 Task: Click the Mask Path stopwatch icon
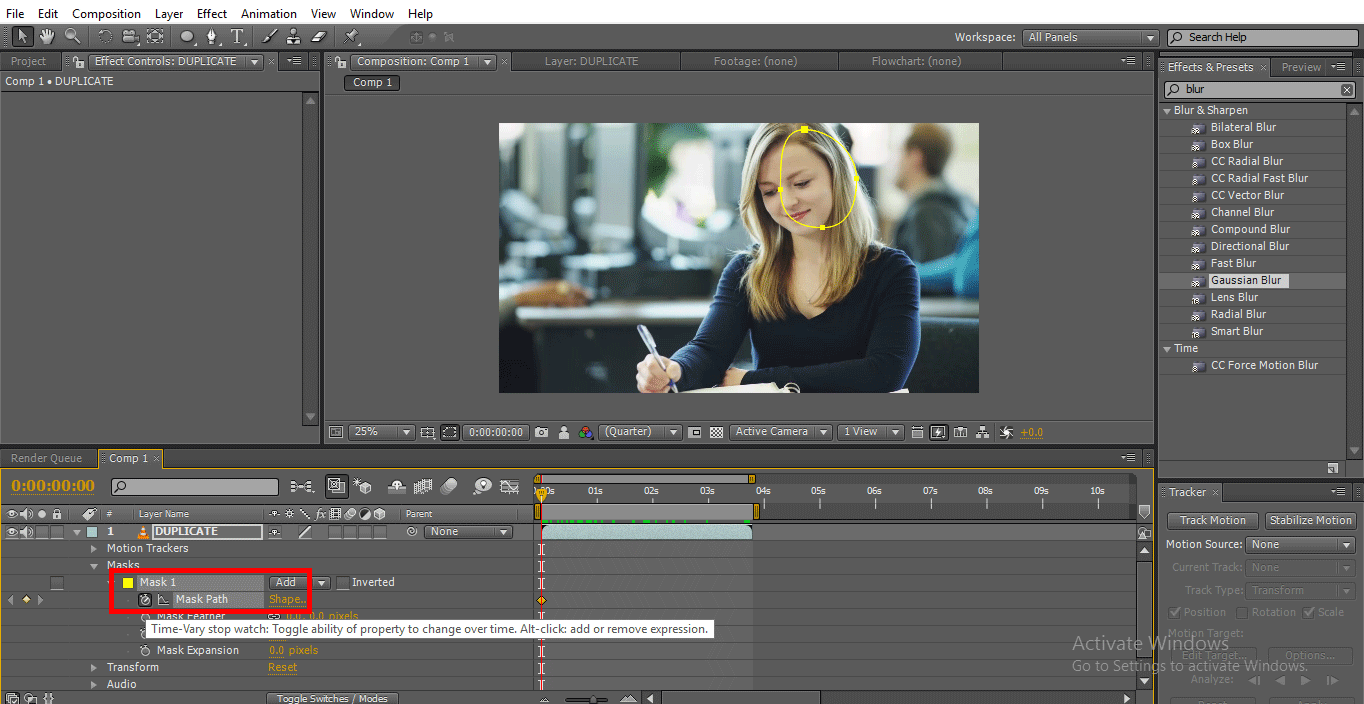click(x=145, y=599)
